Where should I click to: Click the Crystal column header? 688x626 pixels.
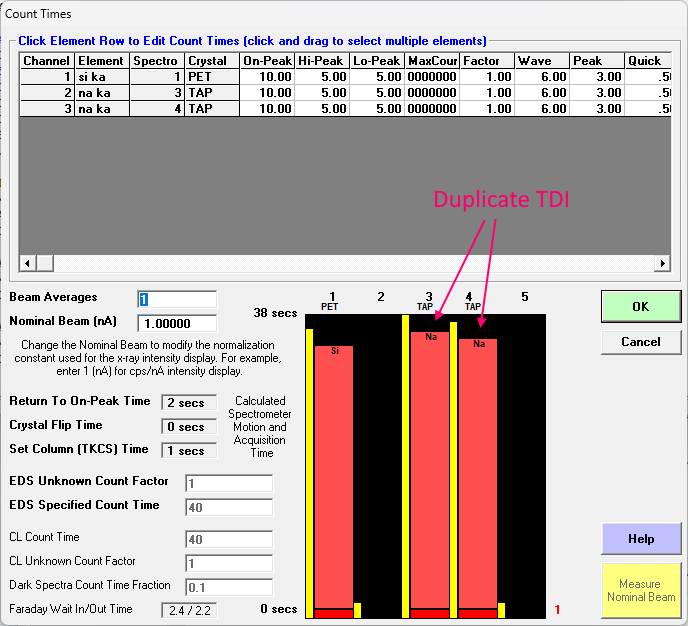tap(211, 61)
